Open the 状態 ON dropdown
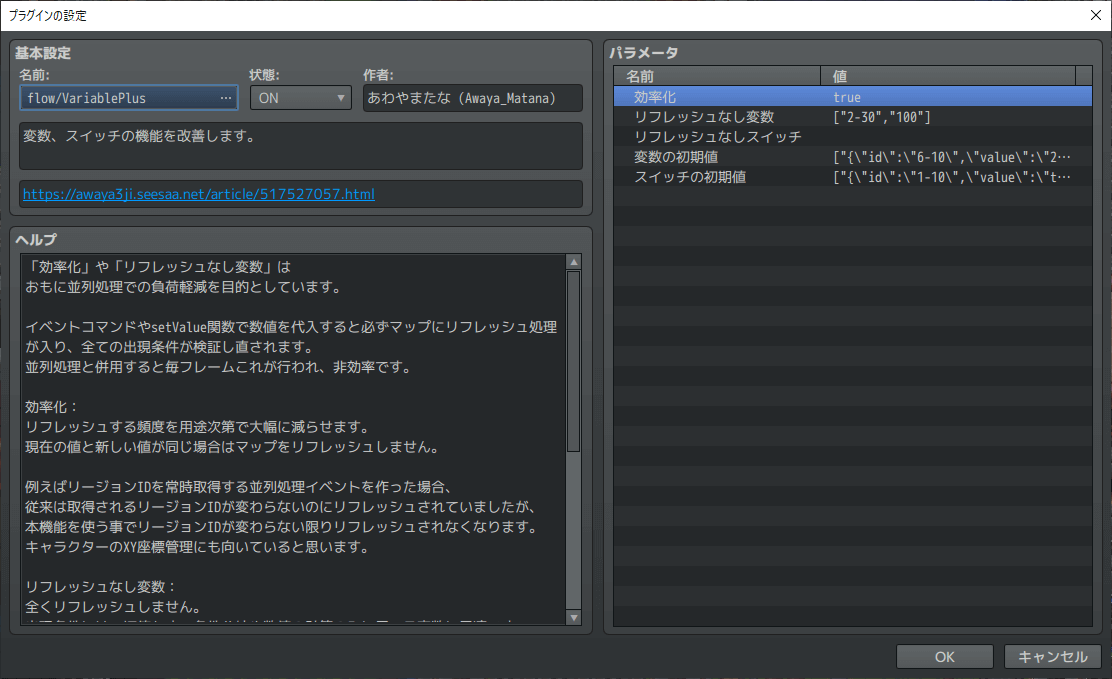Screen dimensions: 1112x679 pyautogui.click(x=301, y=98)
